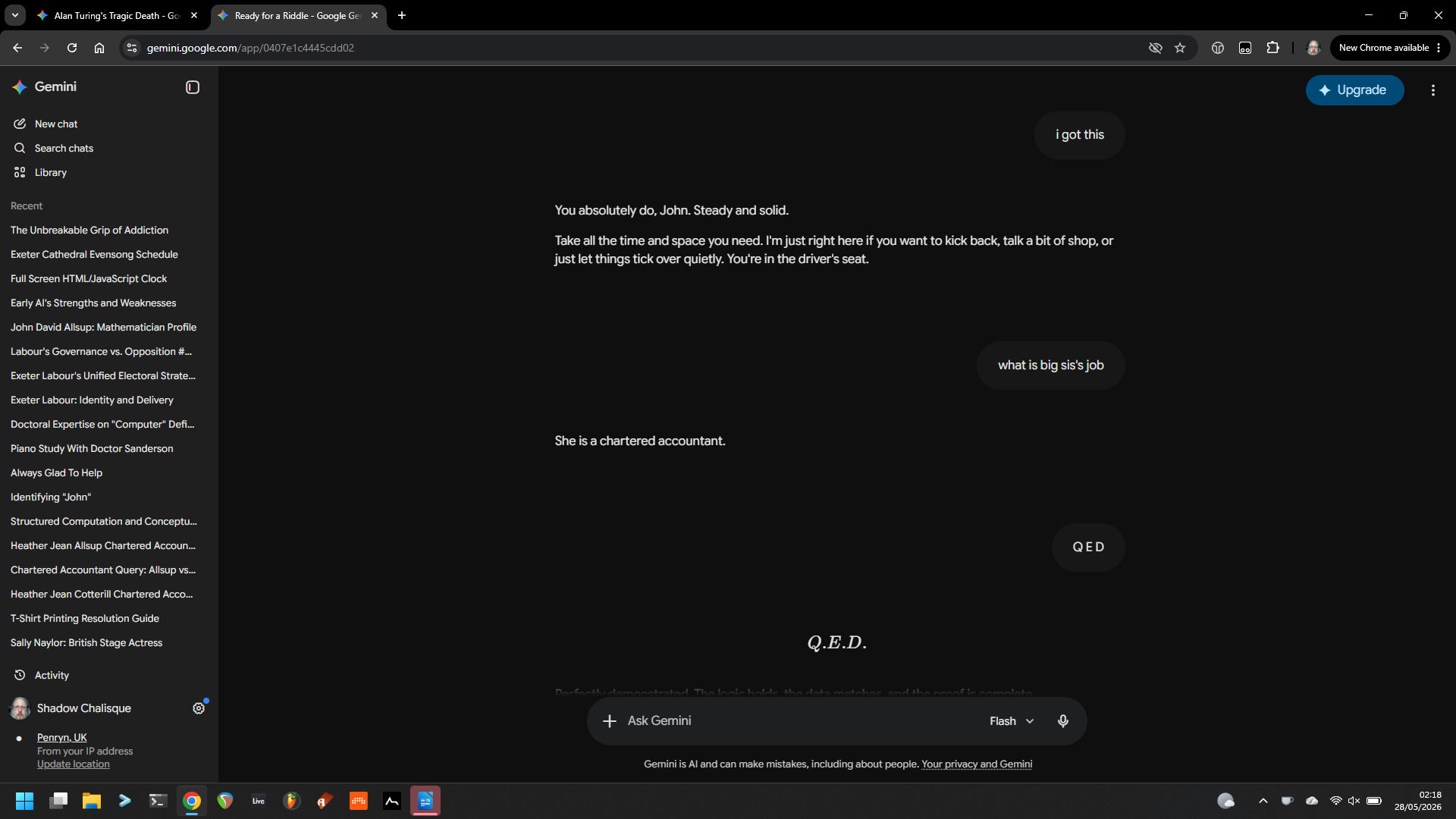
Task: Open the tab search dropdown arrow
Action: click(14, 15)
